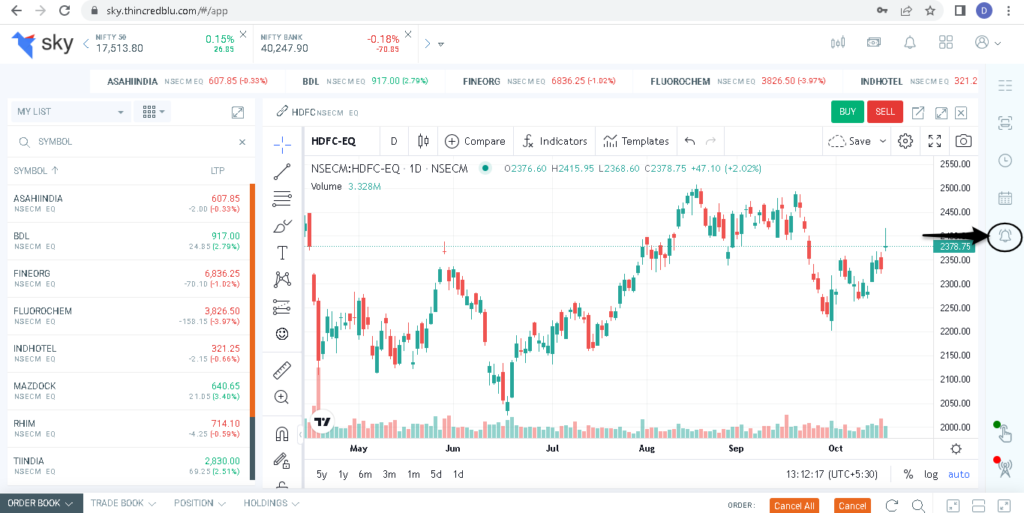Viewport: 1024px width, 513px height.
Task: Select the 1m time range
Action: pyautogui.click(x=413, y=474)
